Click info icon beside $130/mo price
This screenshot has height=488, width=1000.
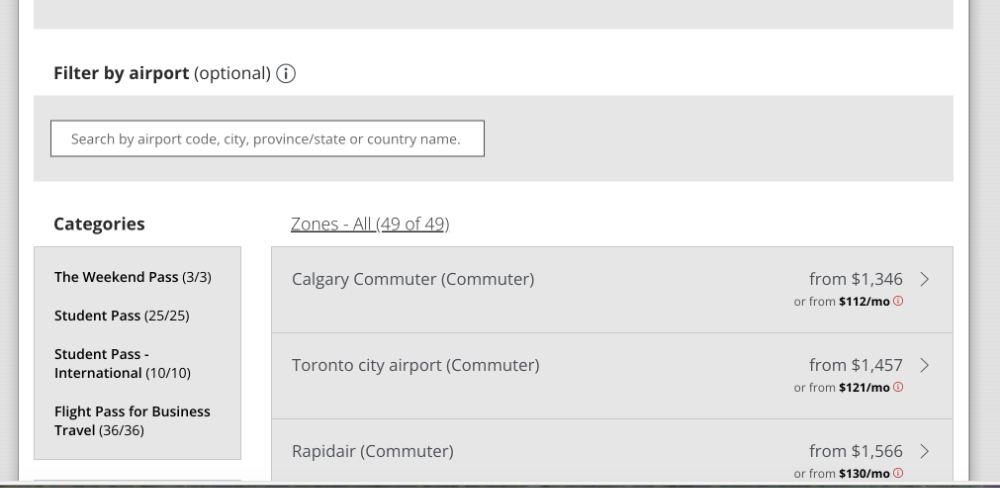click(x=898, y=473)
